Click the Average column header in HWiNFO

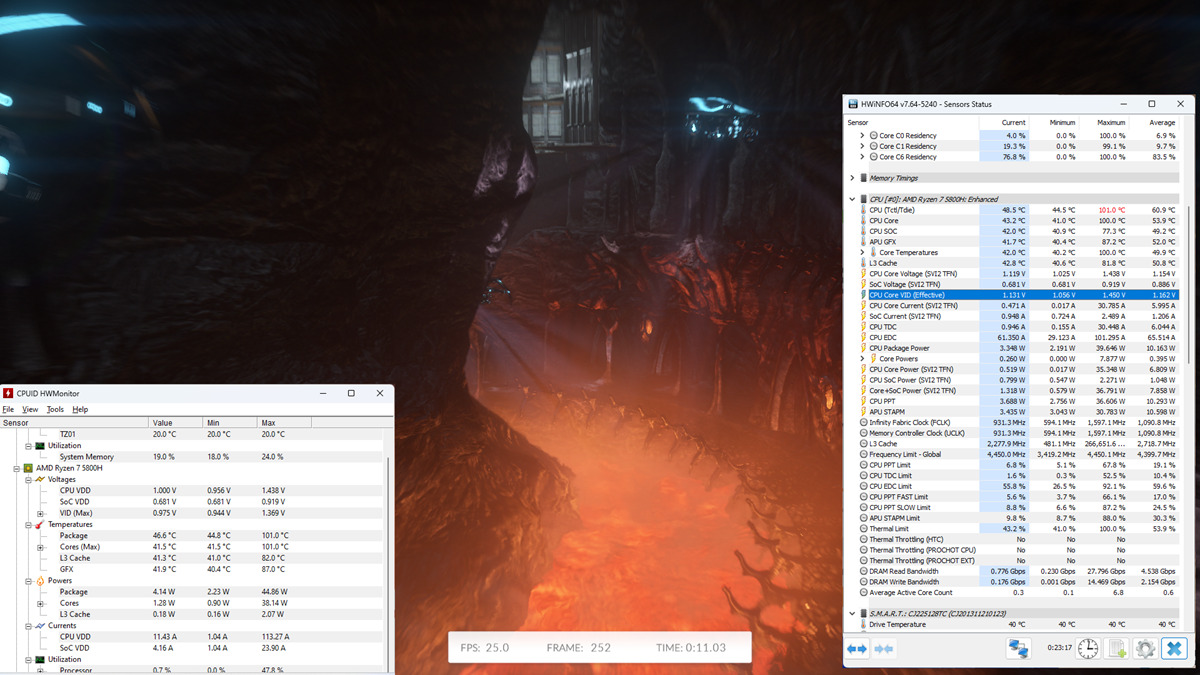[x=1153, y=122]
